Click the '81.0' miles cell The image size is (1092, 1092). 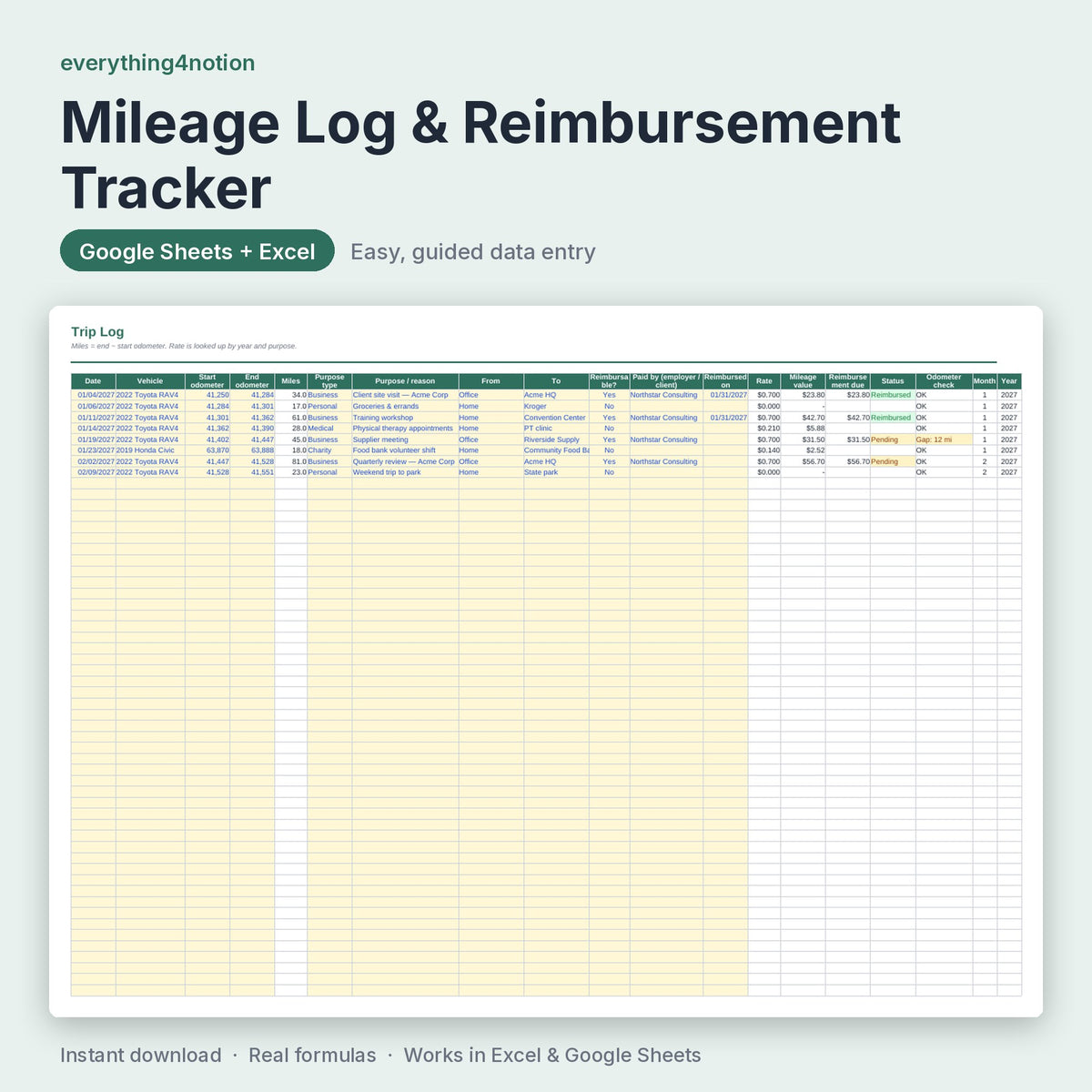[291, 461]
